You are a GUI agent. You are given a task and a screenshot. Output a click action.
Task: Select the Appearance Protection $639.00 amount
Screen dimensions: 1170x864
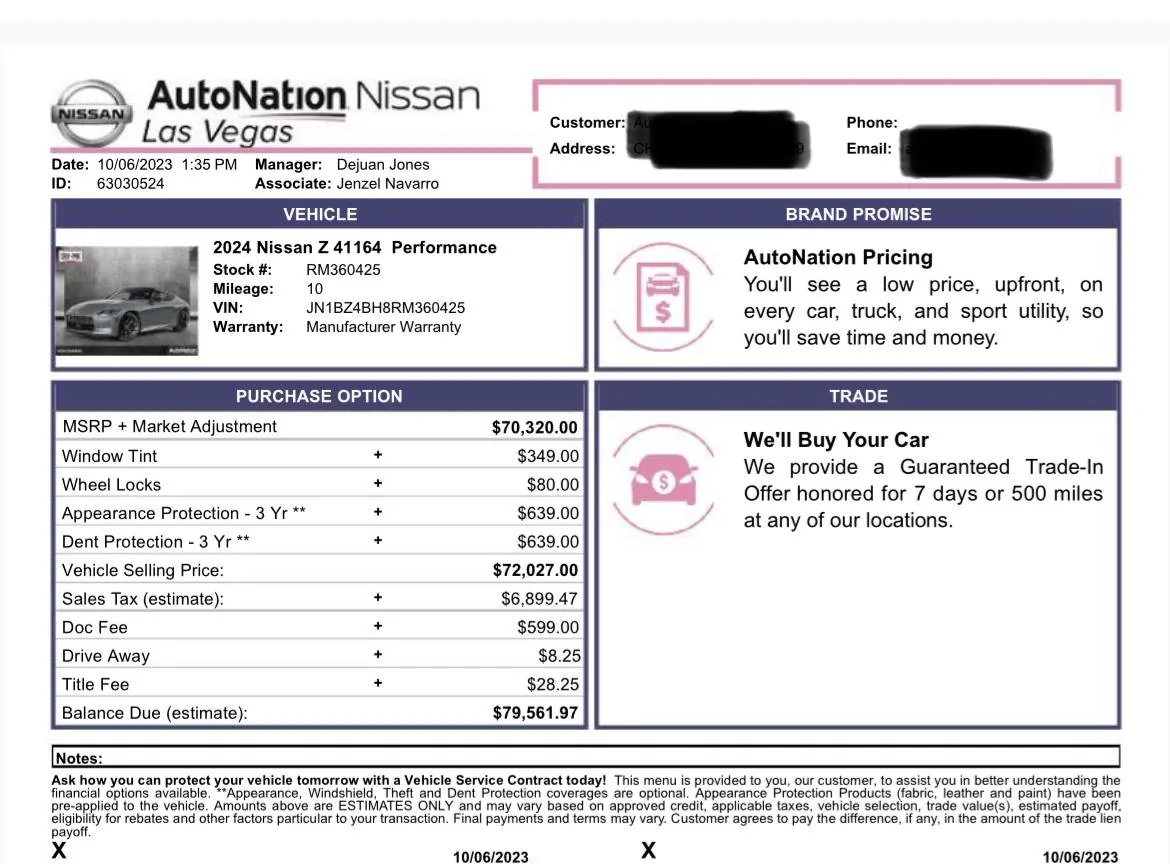[x=548, y=513]
